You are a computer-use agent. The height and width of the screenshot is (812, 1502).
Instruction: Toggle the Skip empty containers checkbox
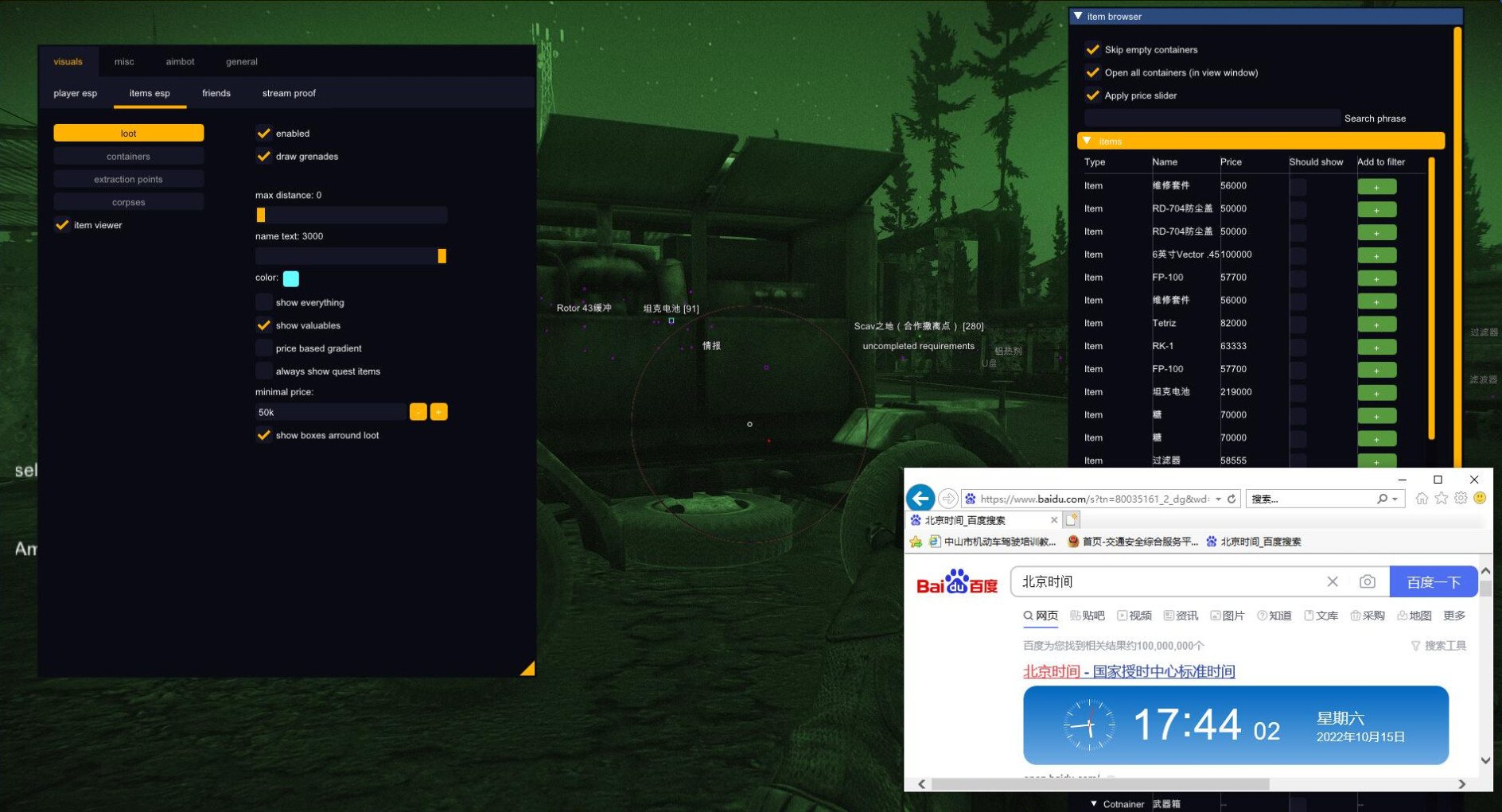[x=1093, y=49]
